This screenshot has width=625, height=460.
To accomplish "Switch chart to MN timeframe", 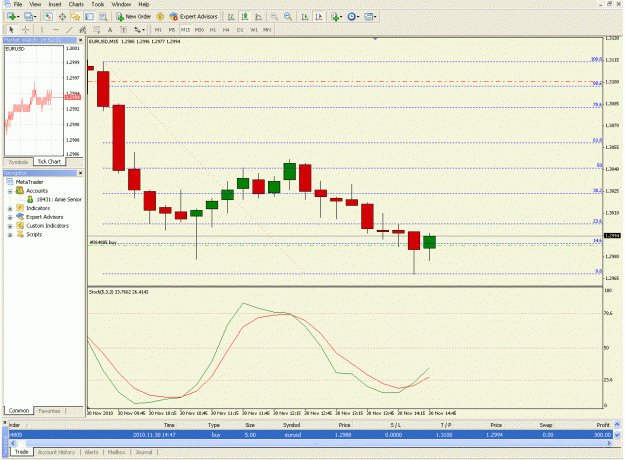I will pos(267,29).
